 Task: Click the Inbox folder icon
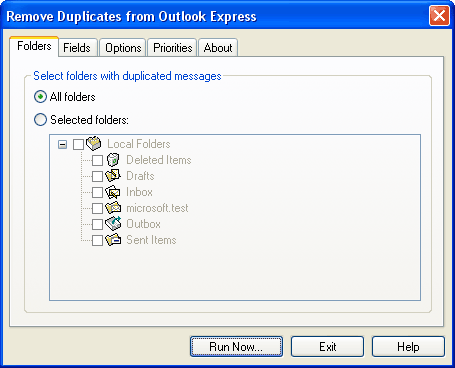point(113,192)
